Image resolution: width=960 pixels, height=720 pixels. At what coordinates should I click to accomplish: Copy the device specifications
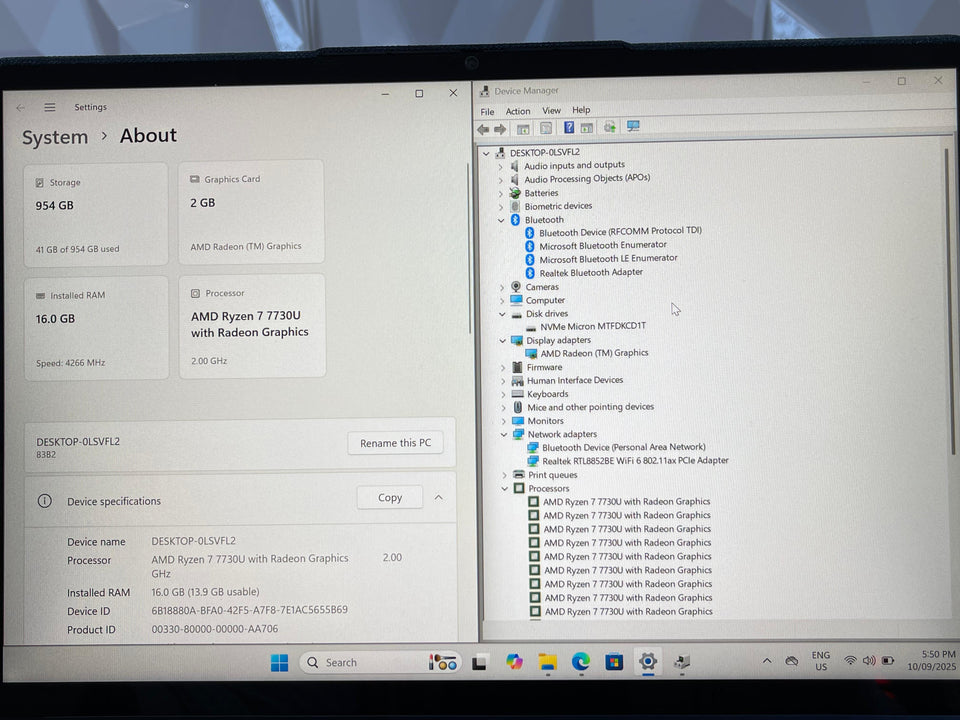click(390, 498)
